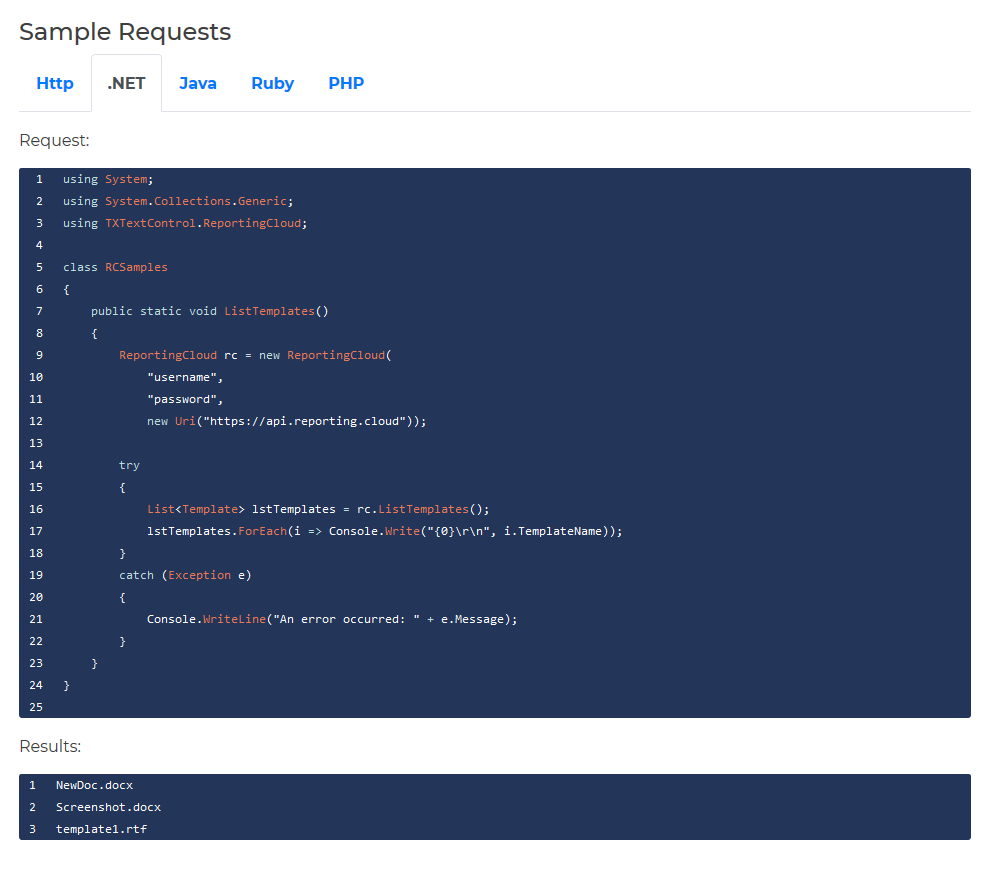Click line number 4 in request code

(x=39, y=245)
